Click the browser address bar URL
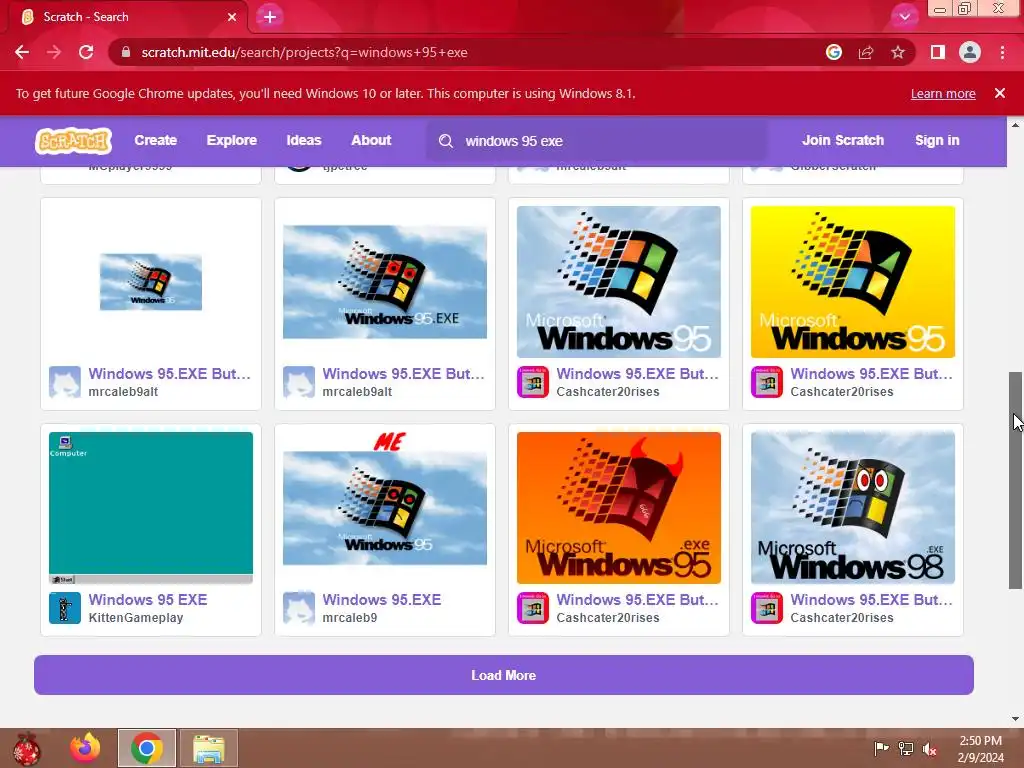This screenshot has height=768, width=1024. (304, 52)
